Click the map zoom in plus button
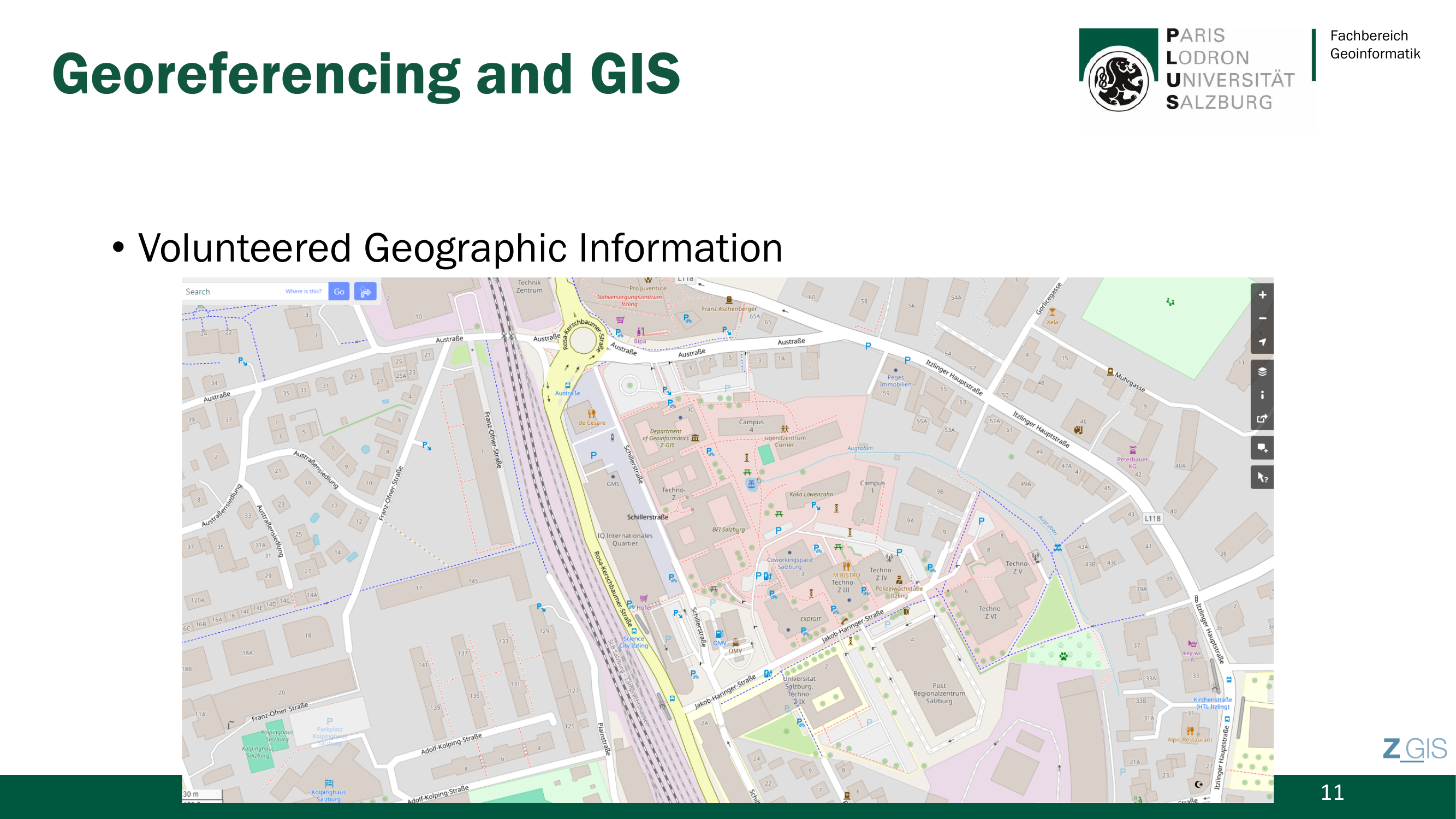Image resolution: width=1456 pixels, height=819 pixels. point(1262,295)
